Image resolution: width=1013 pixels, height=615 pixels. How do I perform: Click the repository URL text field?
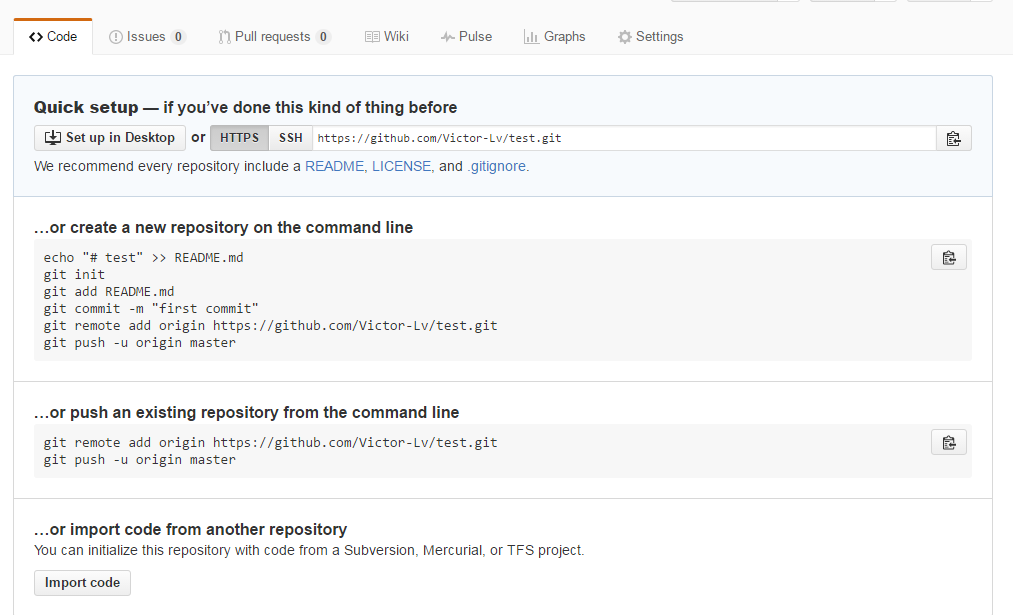click(624, 138)
